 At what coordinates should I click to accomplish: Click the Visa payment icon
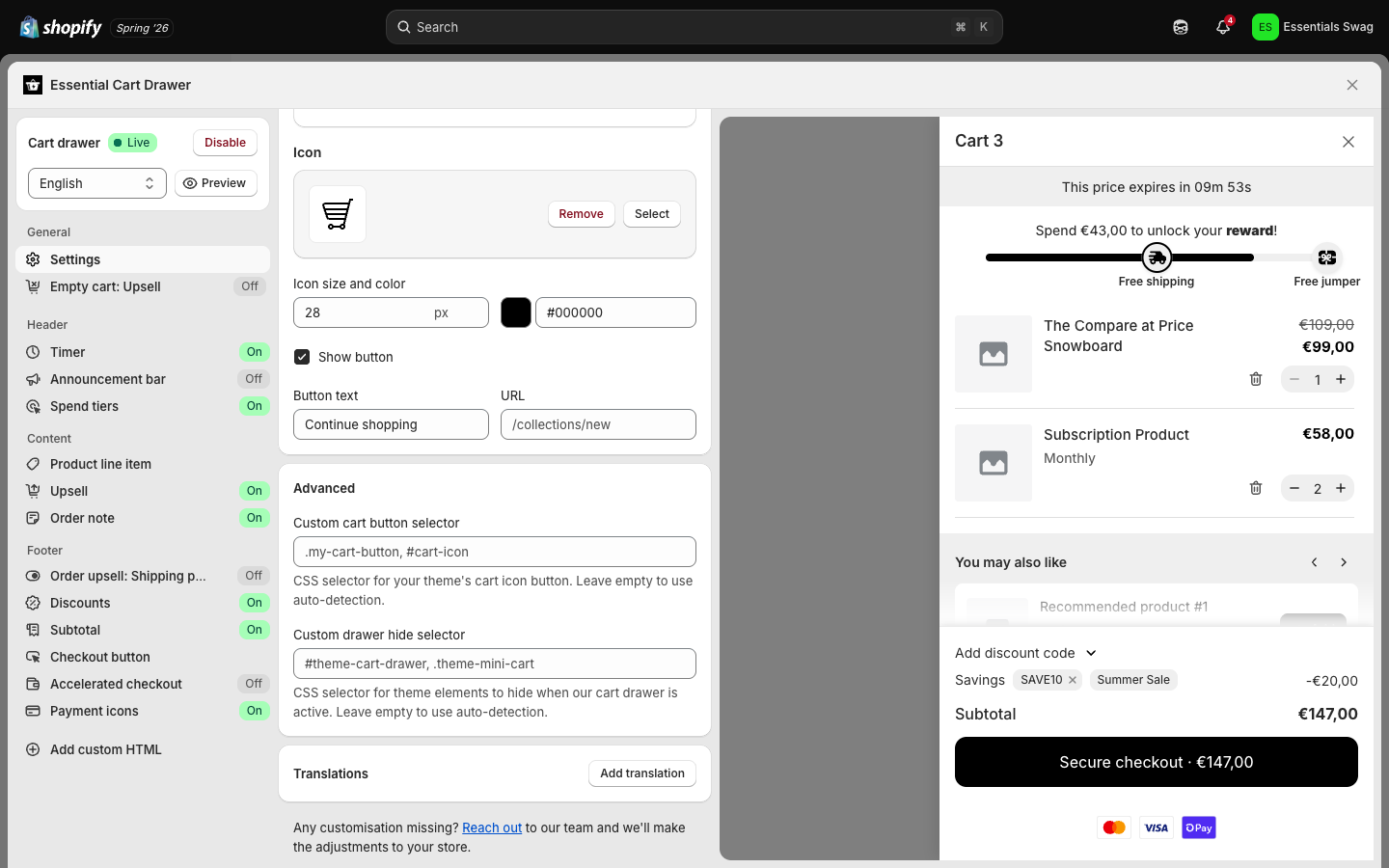[1157, 827]
